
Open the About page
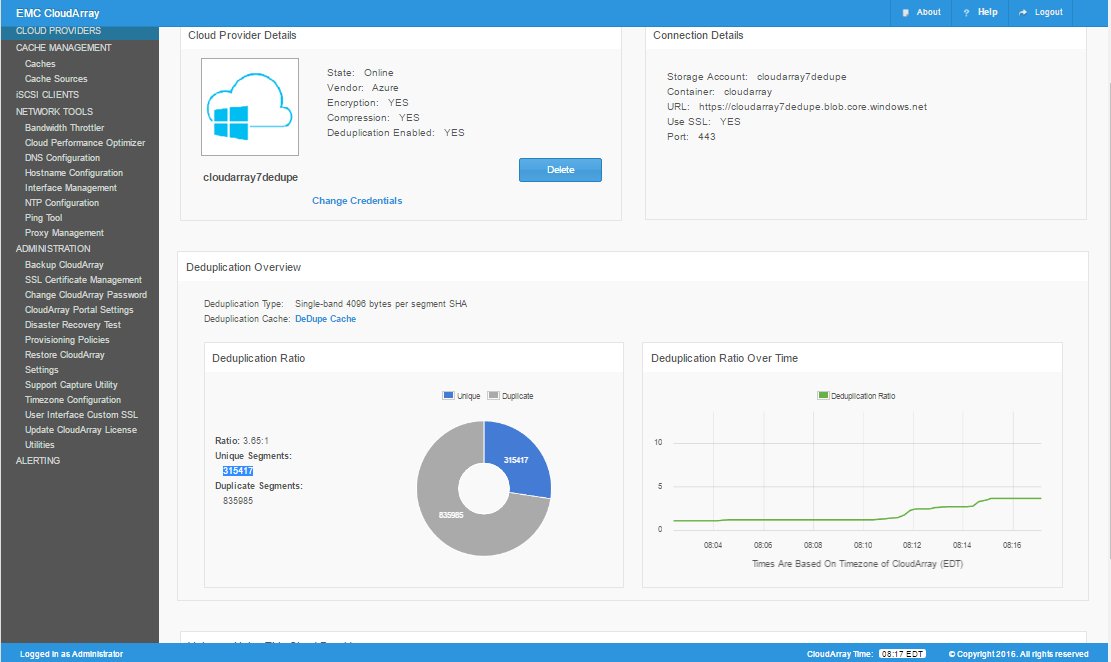click(x=921, y=13)
